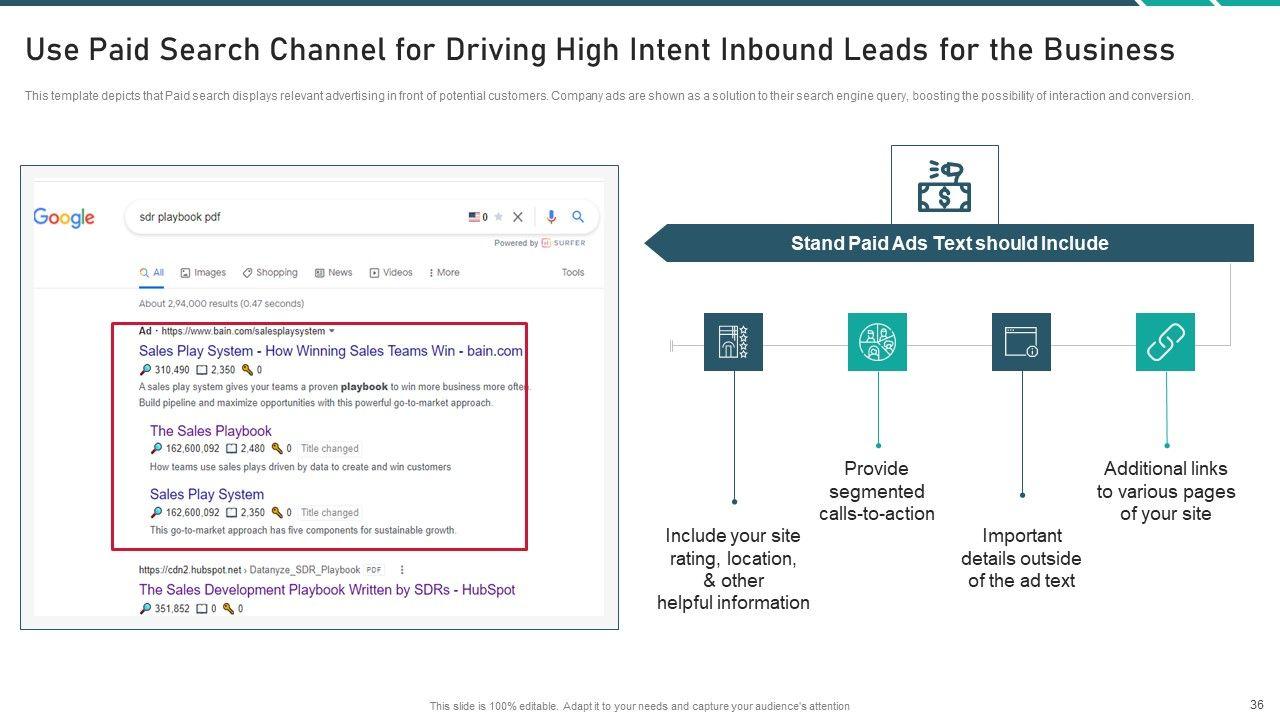Viewport: 1280px width, 720px height.
Task: Click the slide title 'Use Paid Search Channel'
Action: (x=600, y=50)
